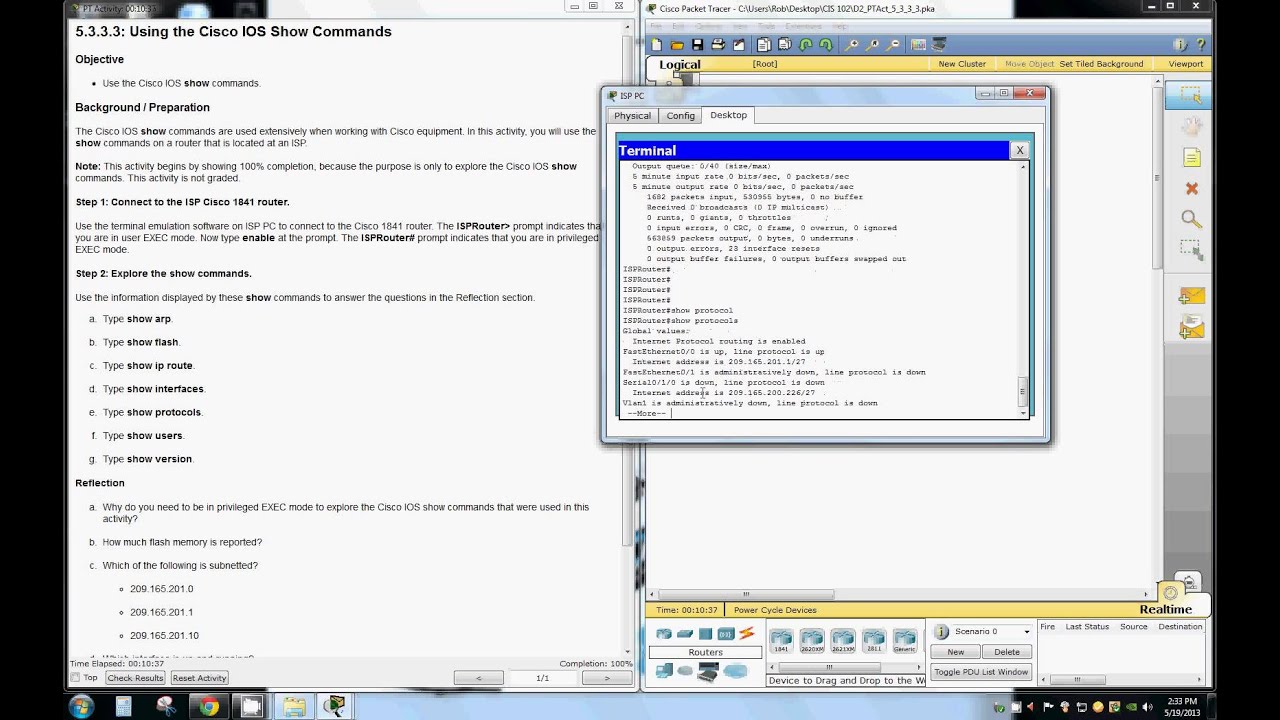Click the Zoom Reset magnifier icon
The width and height of the screenshot is (1280, 720).
872,45
